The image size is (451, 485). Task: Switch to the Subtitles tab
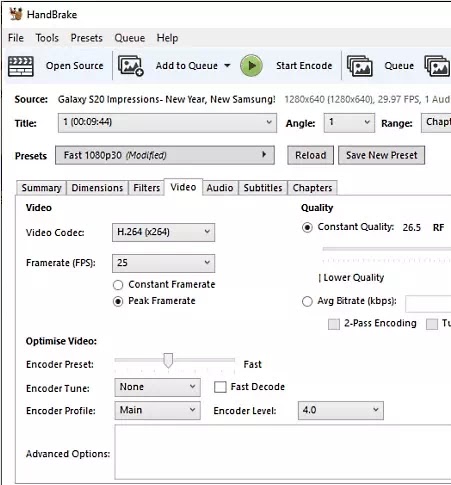coord(263,188)
